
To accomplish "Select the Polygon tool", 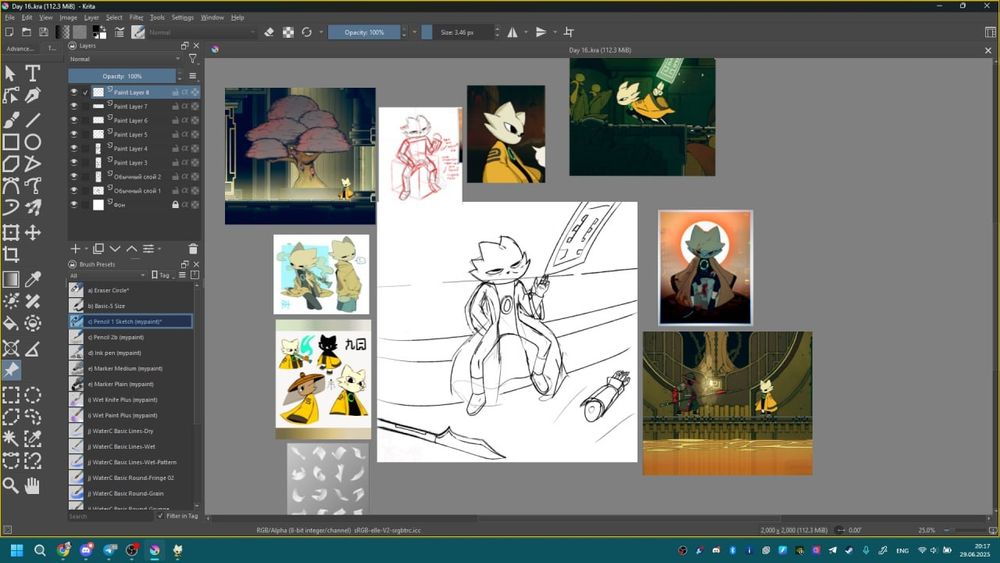I will pos(11,164).
